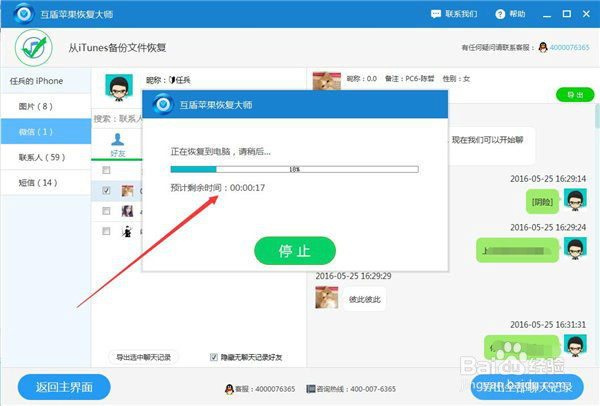
Task: Click the silhouette avatar contact in list
Action: click(127, 232)
